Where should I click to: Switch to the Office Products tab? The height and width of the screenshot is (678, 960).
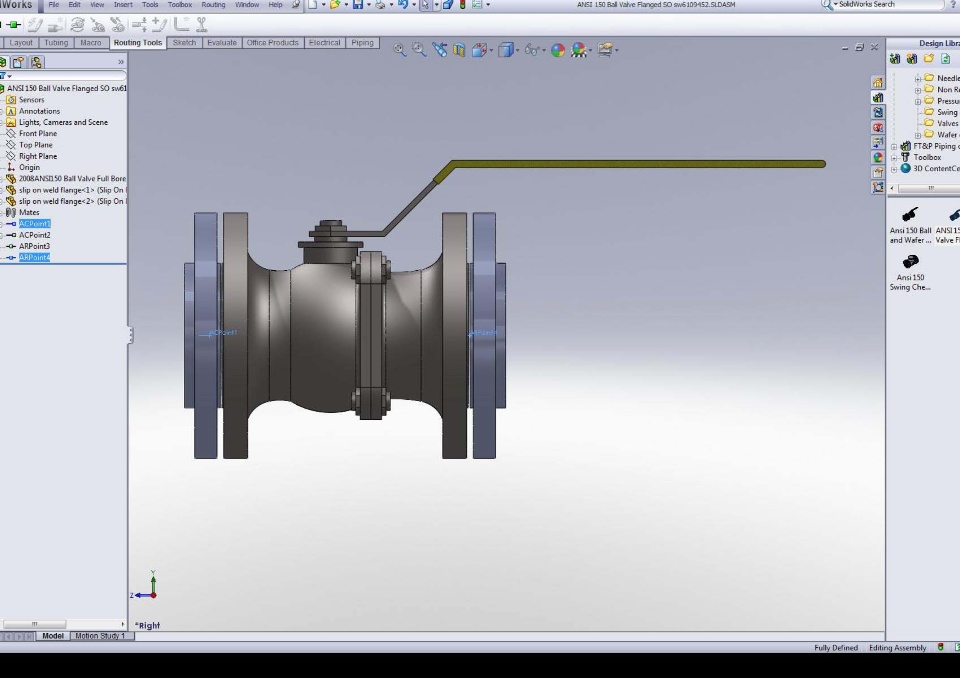272,43
